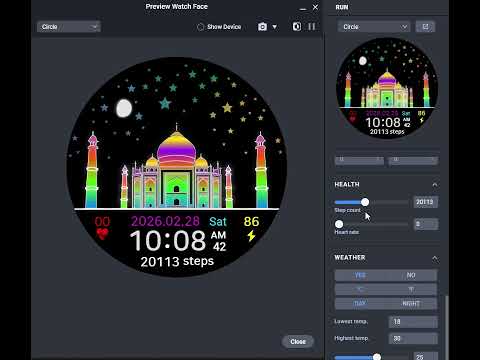This screenshot has width=480, height=360.
Task: Capture a screenshot with the camera icon
Action: (262, 27)
